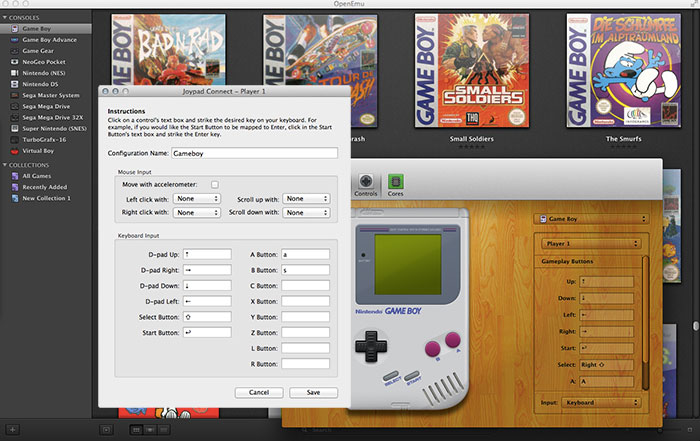Click A Button key field

coord(306,254)
